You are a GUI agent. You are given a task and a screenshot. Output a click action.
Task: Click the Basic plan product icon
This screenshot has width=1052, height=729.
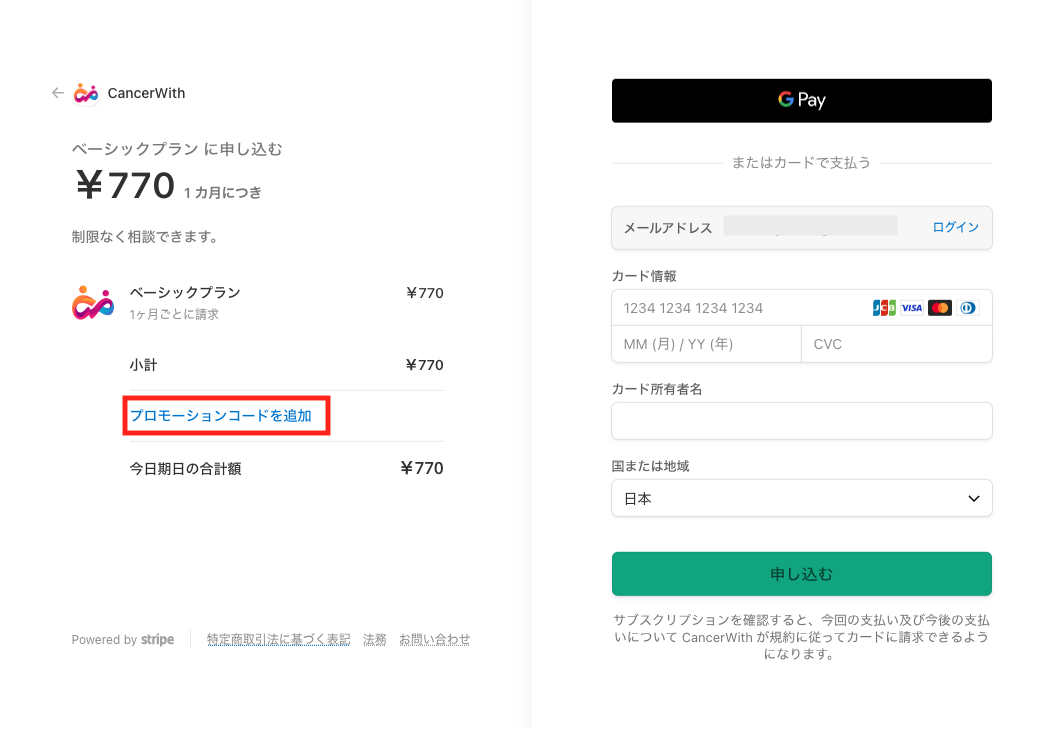(93, 302)
